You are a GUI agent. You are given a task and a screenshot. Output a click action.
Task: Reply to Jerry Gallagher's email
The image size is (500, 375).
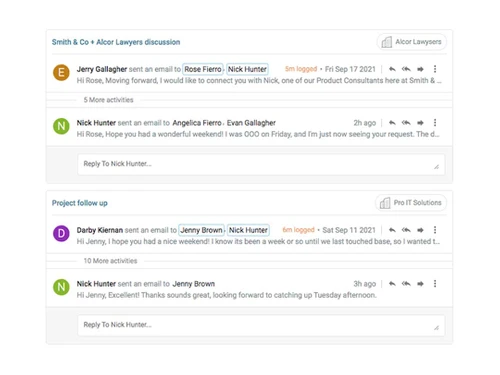pyautogui.click(x=392, y=69)
